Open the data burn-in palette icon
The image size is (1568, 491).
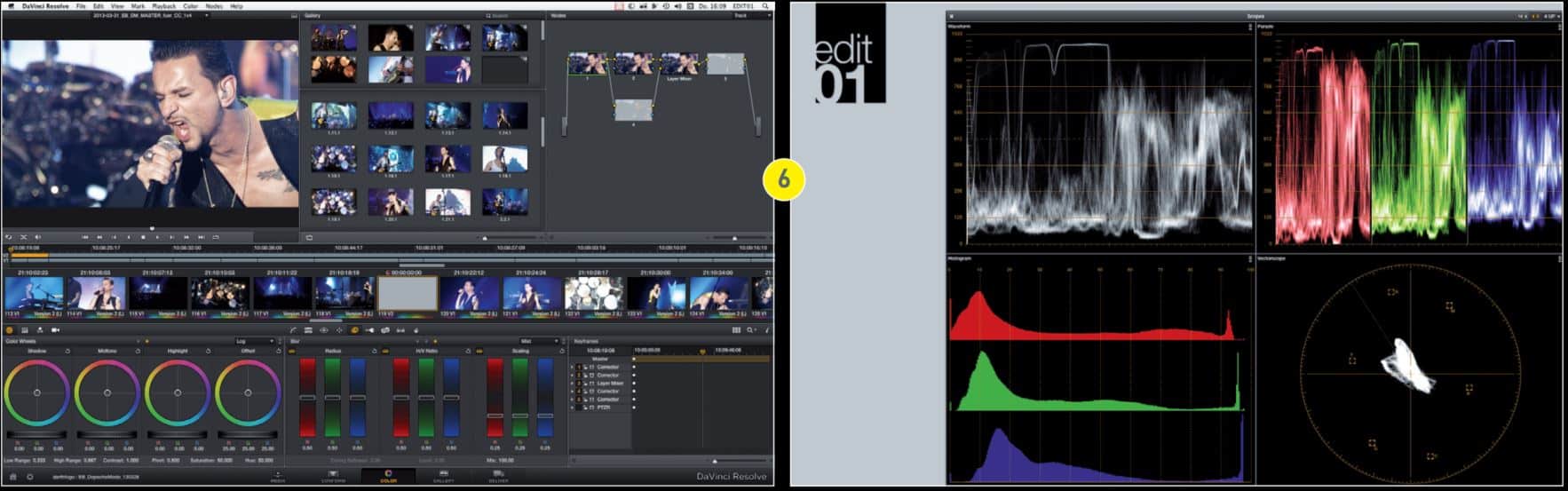pyautogui.click(x=416, y=330)
